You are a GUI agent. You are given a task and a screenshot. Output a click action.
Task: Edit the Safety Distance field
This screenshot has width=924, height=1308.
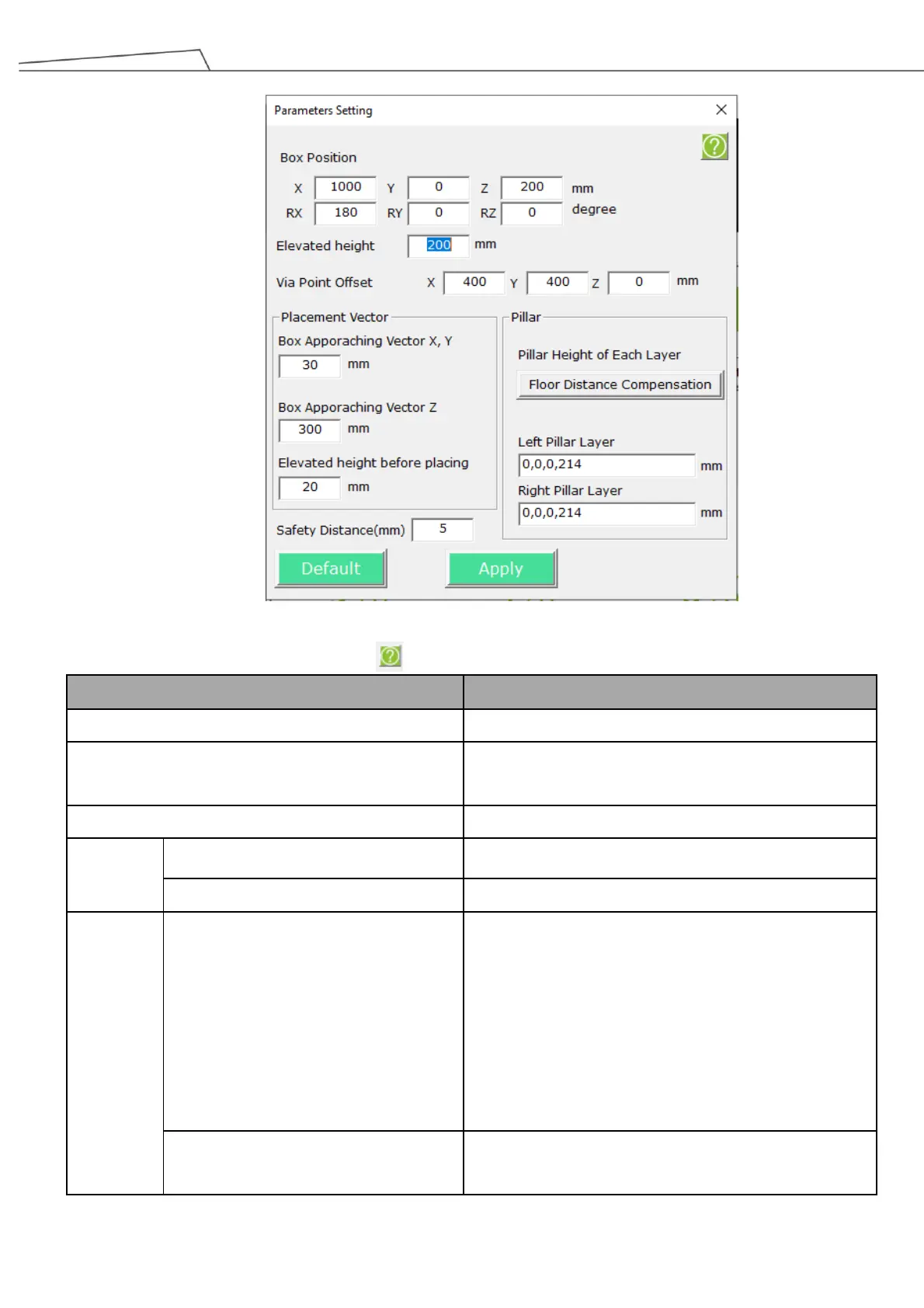(x=443, y=530)
